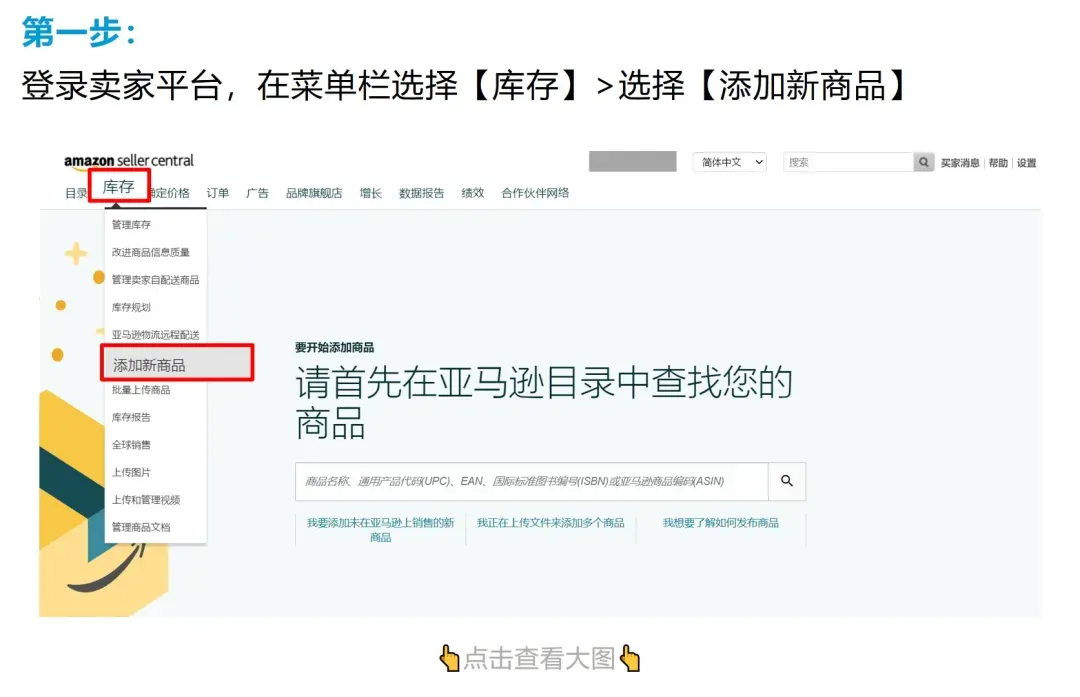Viewport: 1080px width, 697px height.
Task: Click the magnifier icon in top search bar
Action: tap(924, 163)
